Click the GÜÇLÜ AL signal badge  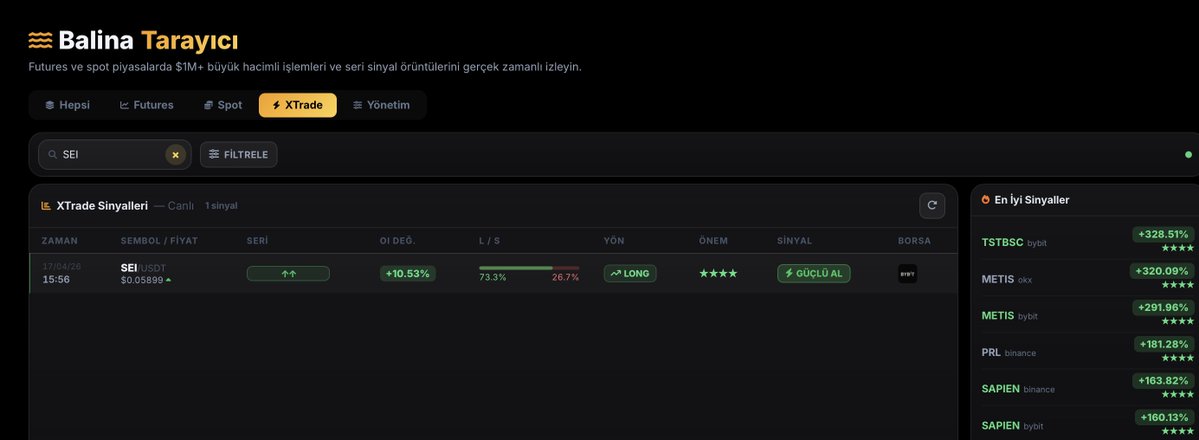click(x=814, y=273)
